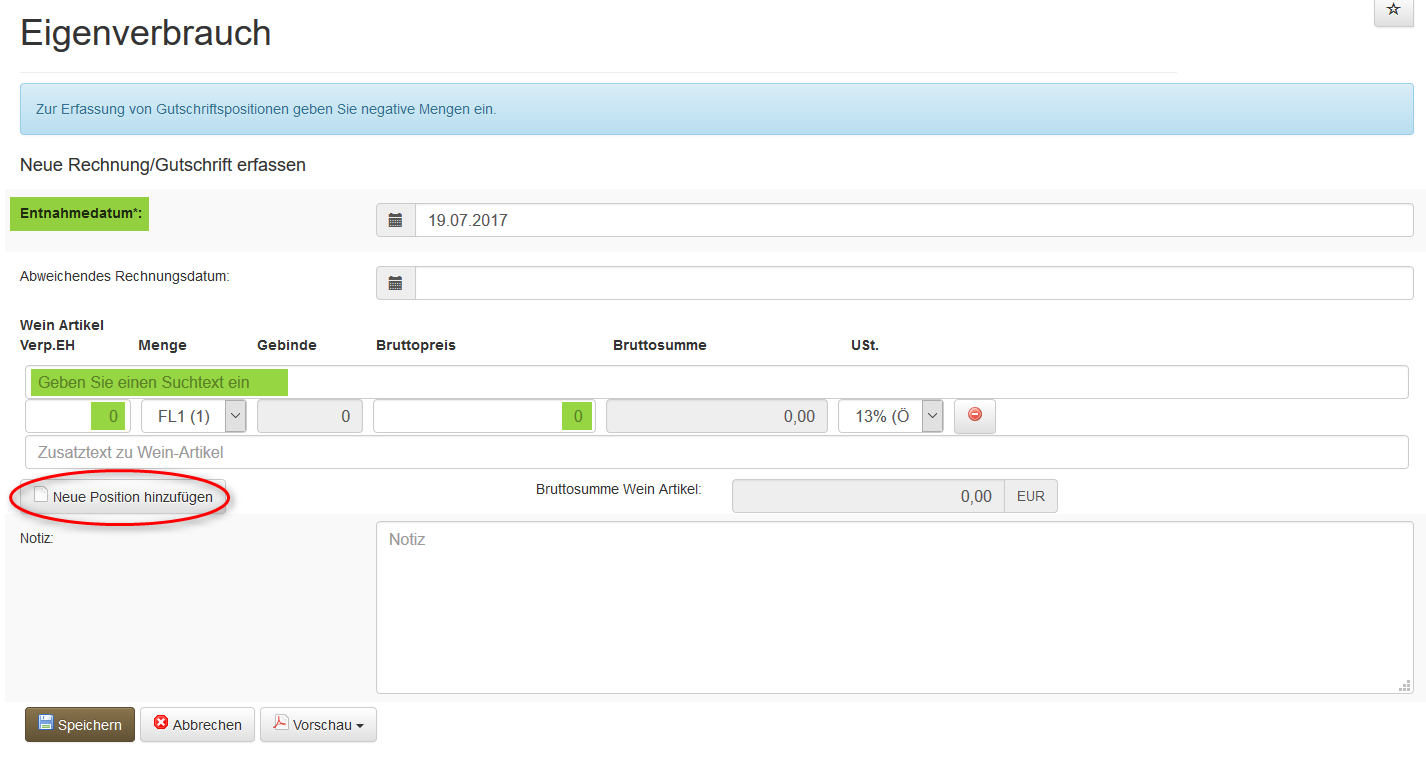The height and width of the screenshot is (760, 1426).
Task: Click the Menge quantity input
Action: (77, 416)
